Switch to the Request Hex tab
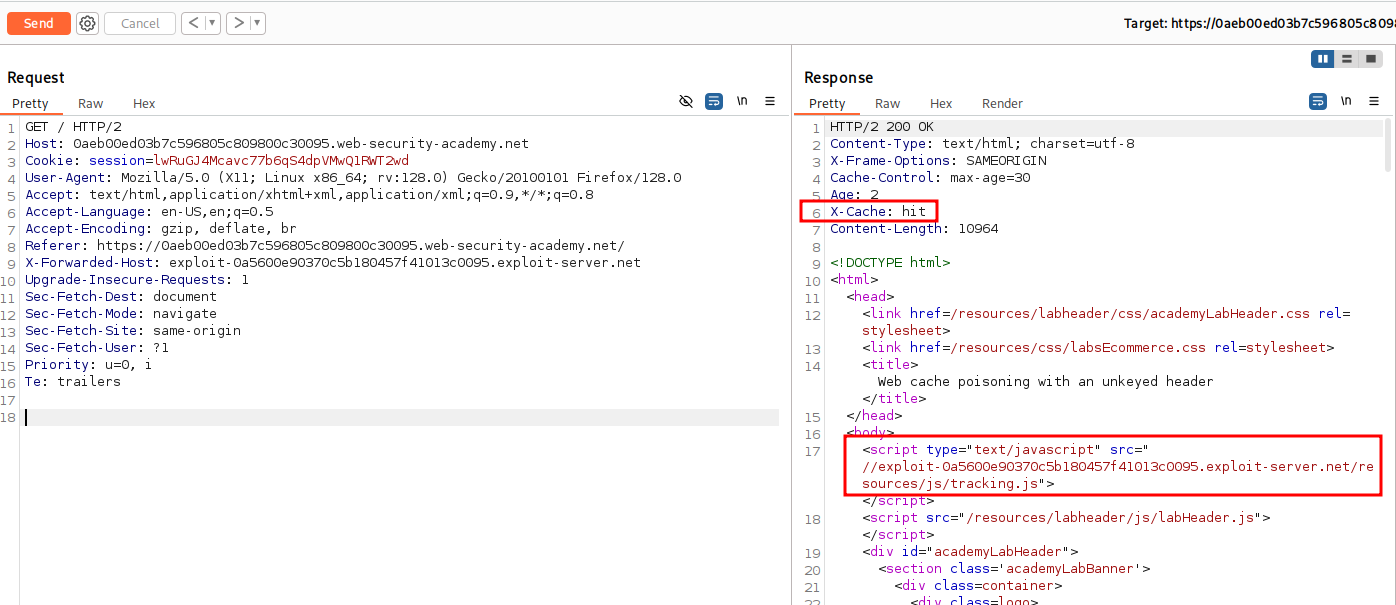 click(x=144, y=104)
